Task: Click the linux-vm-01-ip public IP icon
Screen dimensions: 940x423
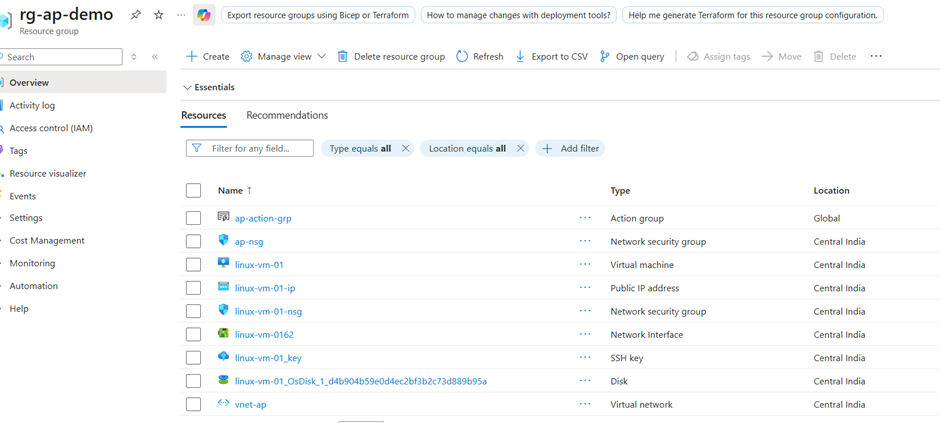Action: [x=223, y=288]
